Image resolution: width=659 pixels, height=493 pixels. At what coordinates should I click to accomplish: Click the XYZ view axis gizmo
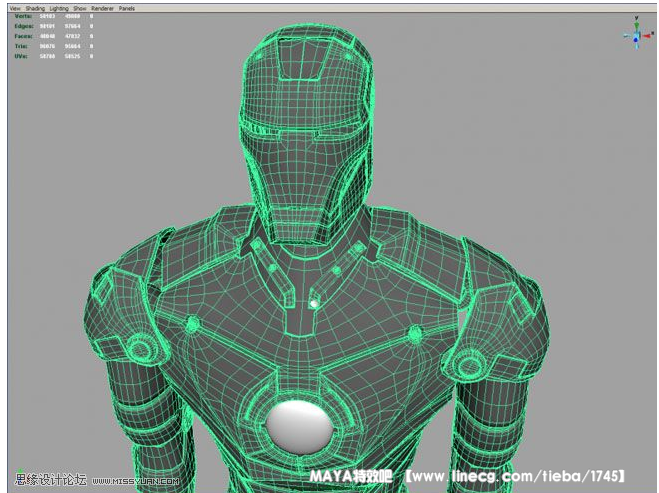638,33
